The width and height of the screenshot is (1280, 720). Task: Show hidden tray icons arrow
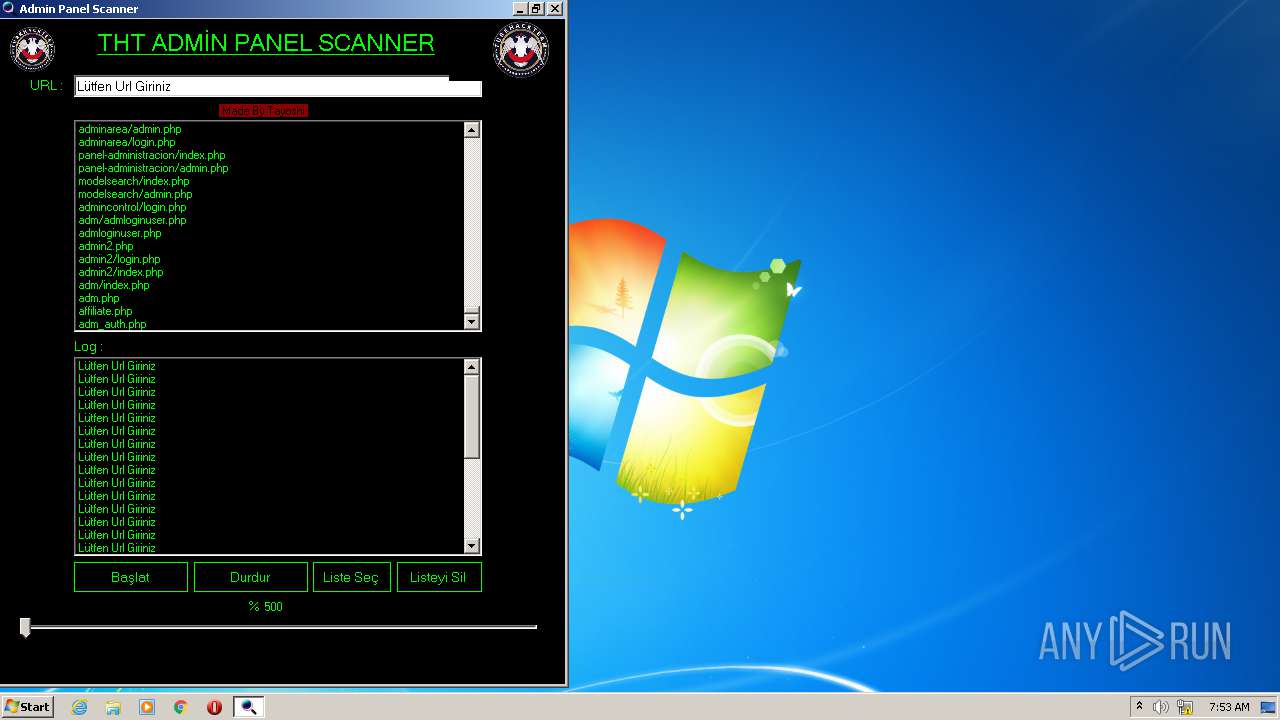point(1139,707)
